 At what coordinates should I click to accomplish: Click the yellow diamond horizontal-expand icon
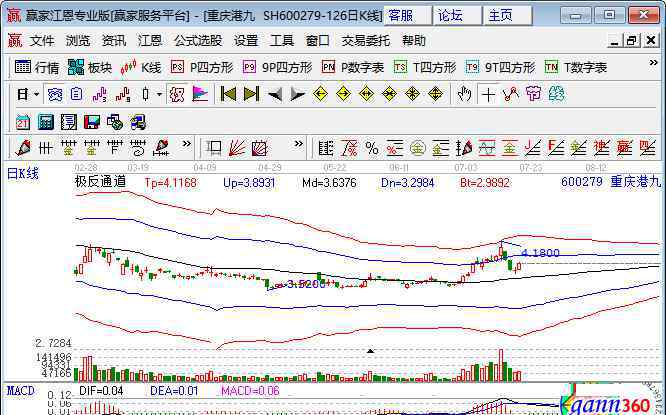(366, 94)
